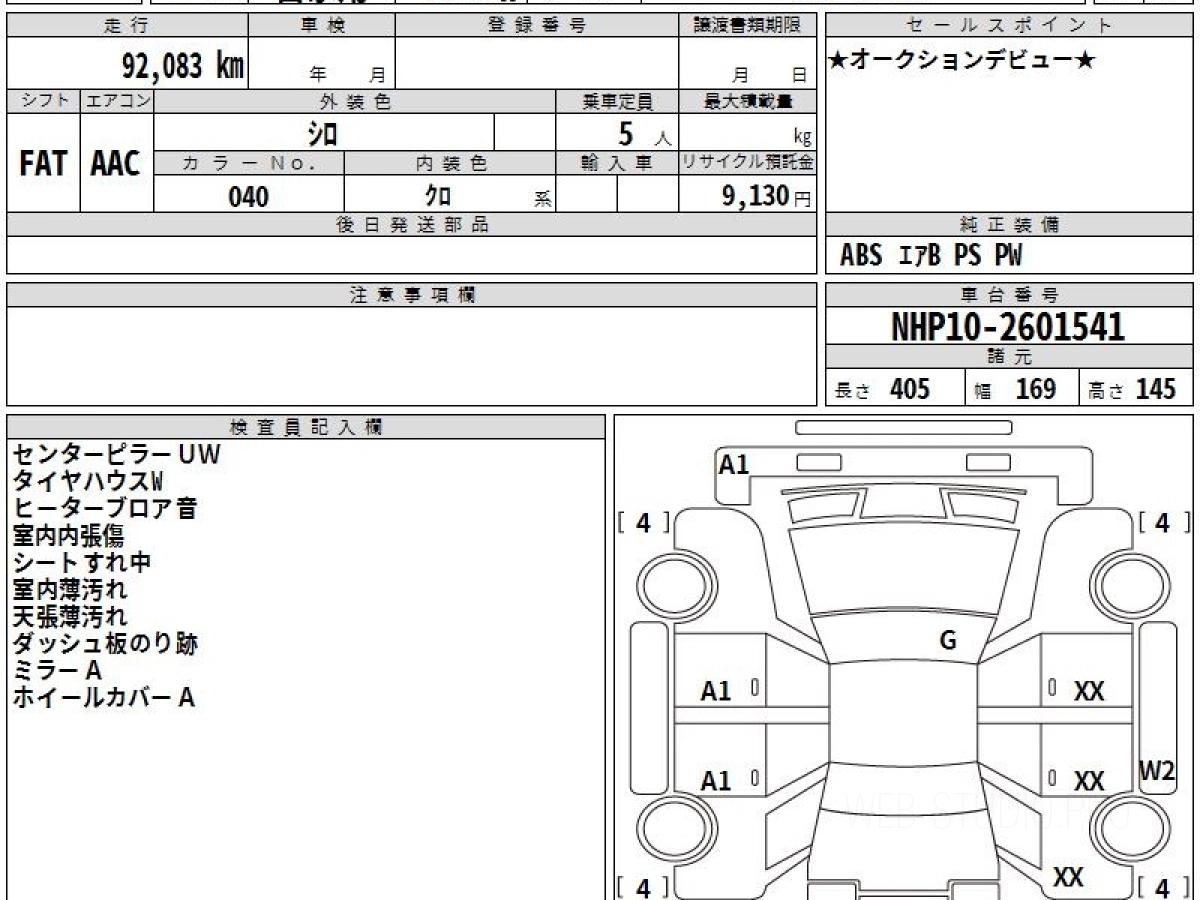Click the recycle deposit value 9,130円

click(766, 196)
